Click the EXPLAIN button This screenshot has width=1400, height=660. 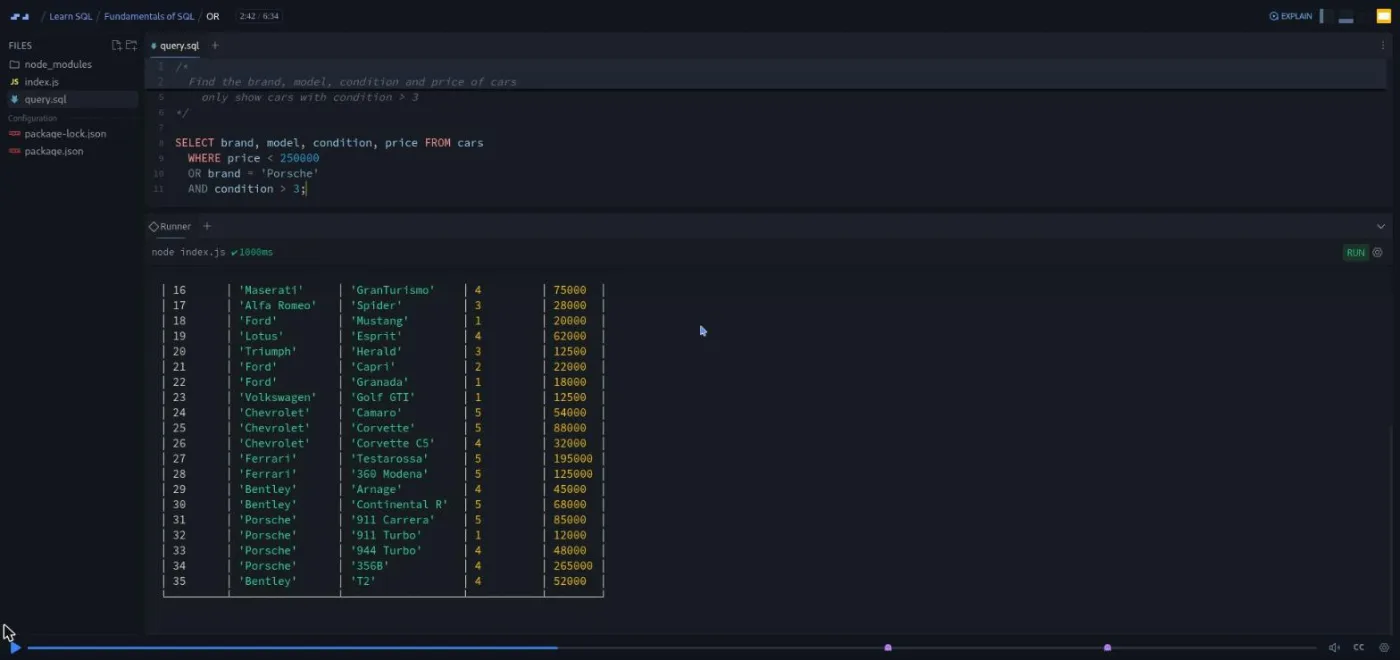(1290, 16)
